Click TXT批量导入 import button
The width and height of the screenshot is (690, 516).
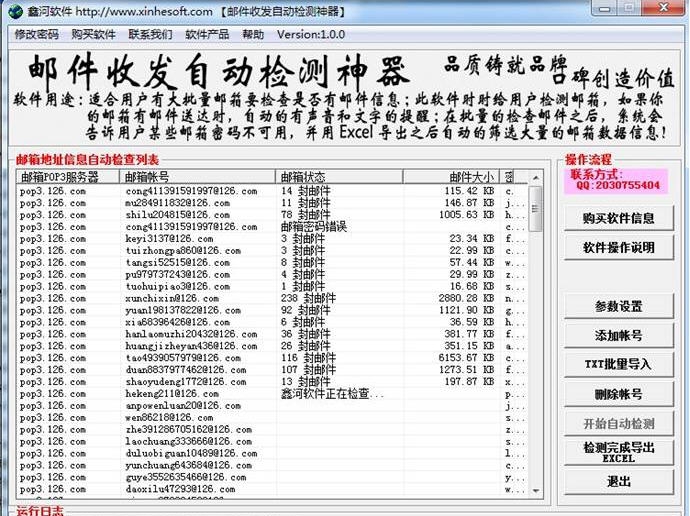pos(619,364)
